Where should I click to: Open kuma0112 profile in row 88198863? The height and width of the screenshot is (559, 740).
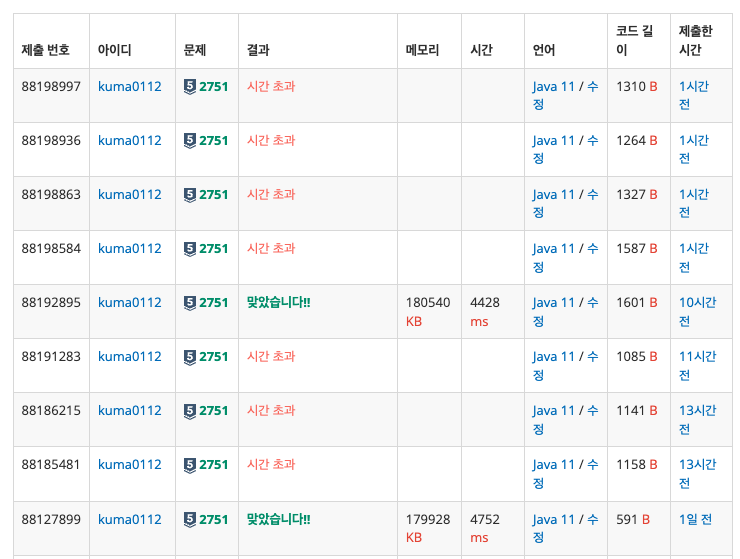(x=130, y=195)
